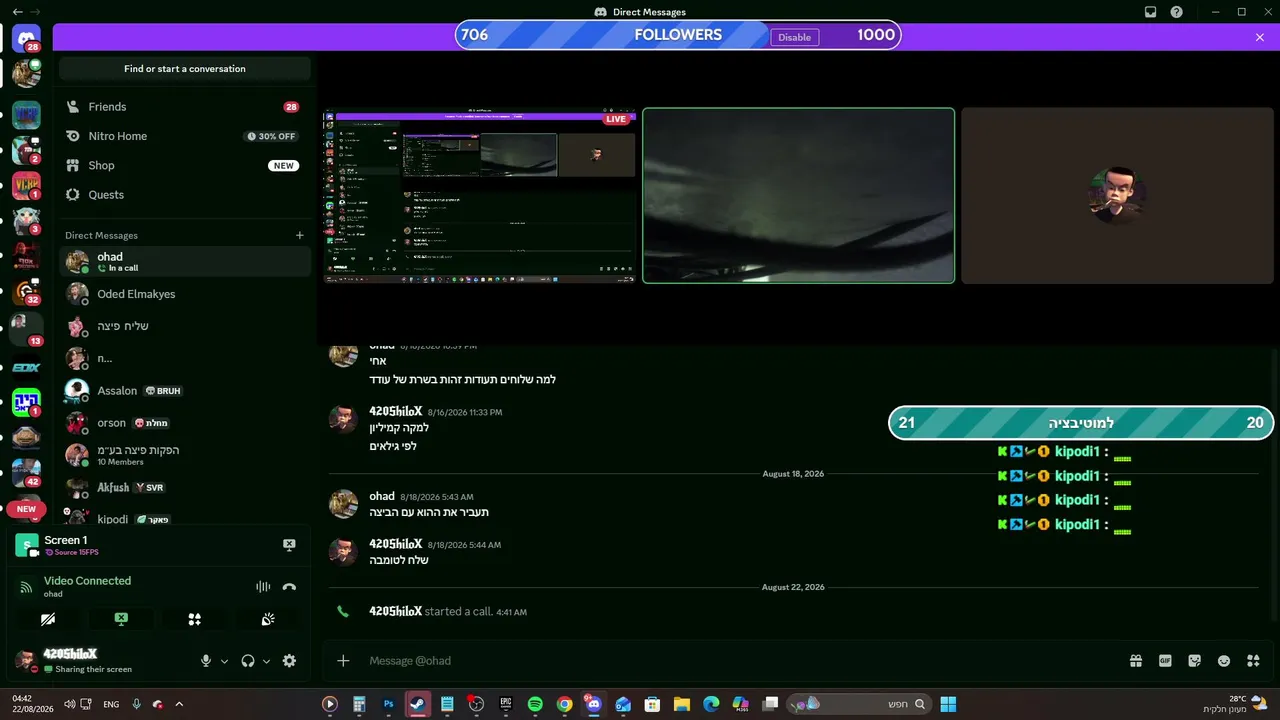
Task: Open the Apps launcher in message bar
Action: (1253, 661)
